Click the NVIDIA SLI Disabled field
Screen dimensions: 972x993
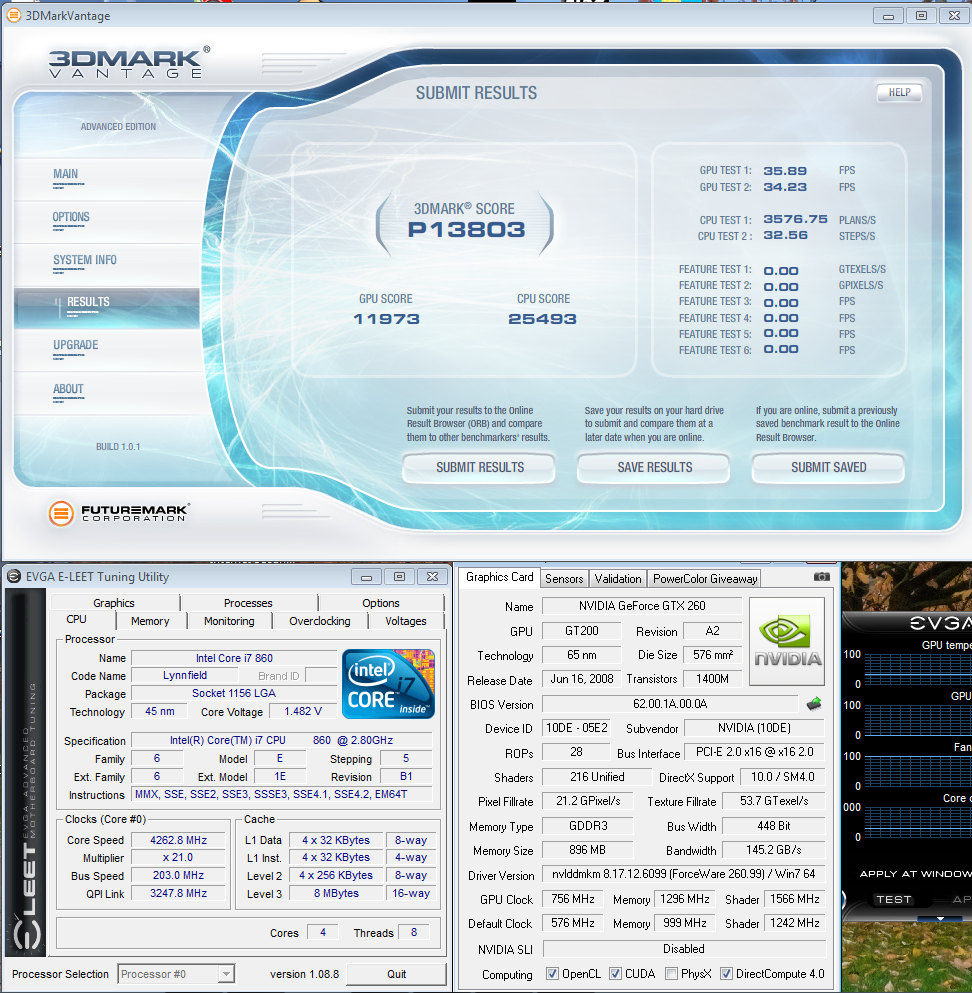(684, 949)
